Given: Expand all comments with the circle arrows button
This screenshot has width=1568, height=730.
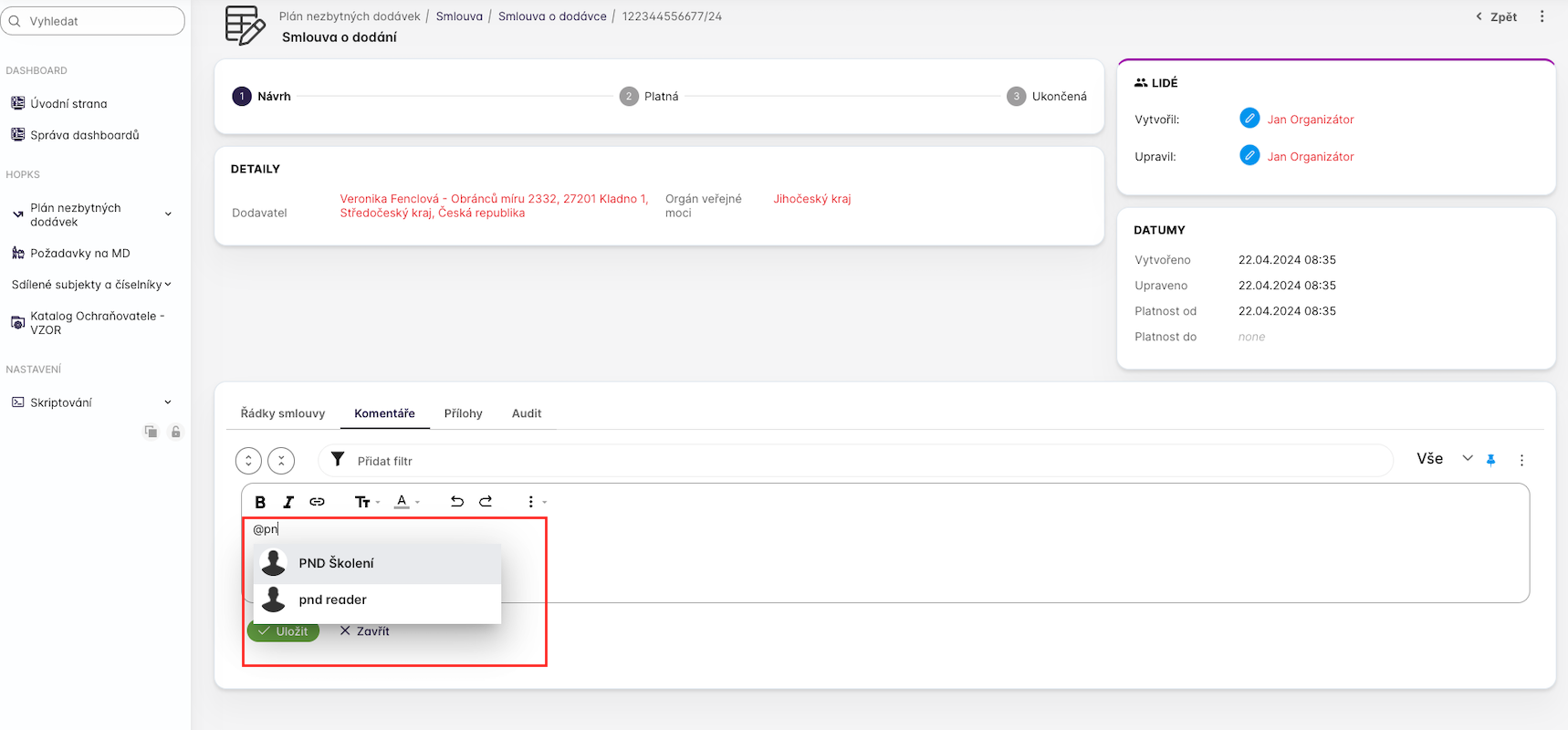Looking at the screenshot, I should click(x=248, y=461).
